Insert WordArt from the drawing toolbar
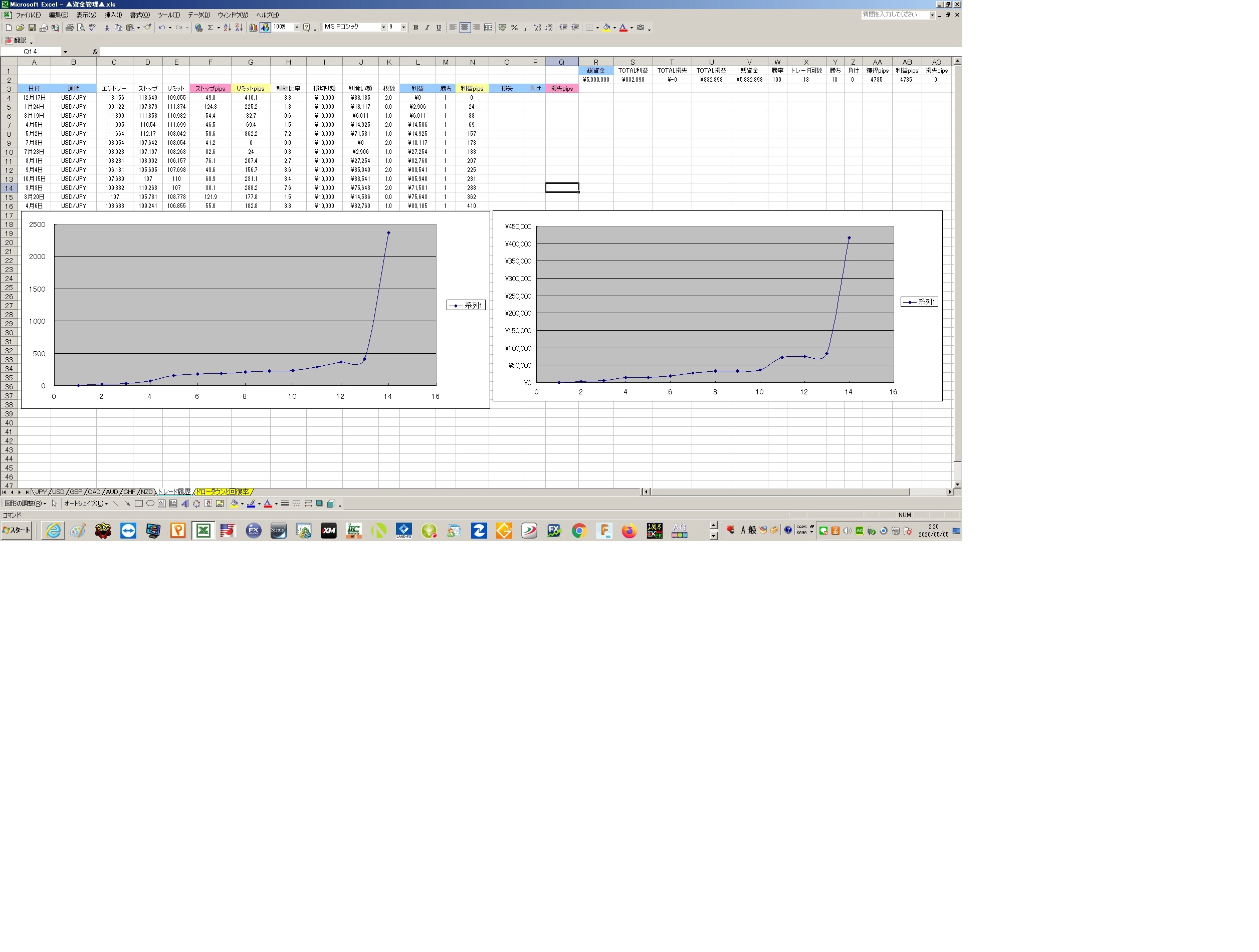The image size is (1259, 952). tap(184, 504)
